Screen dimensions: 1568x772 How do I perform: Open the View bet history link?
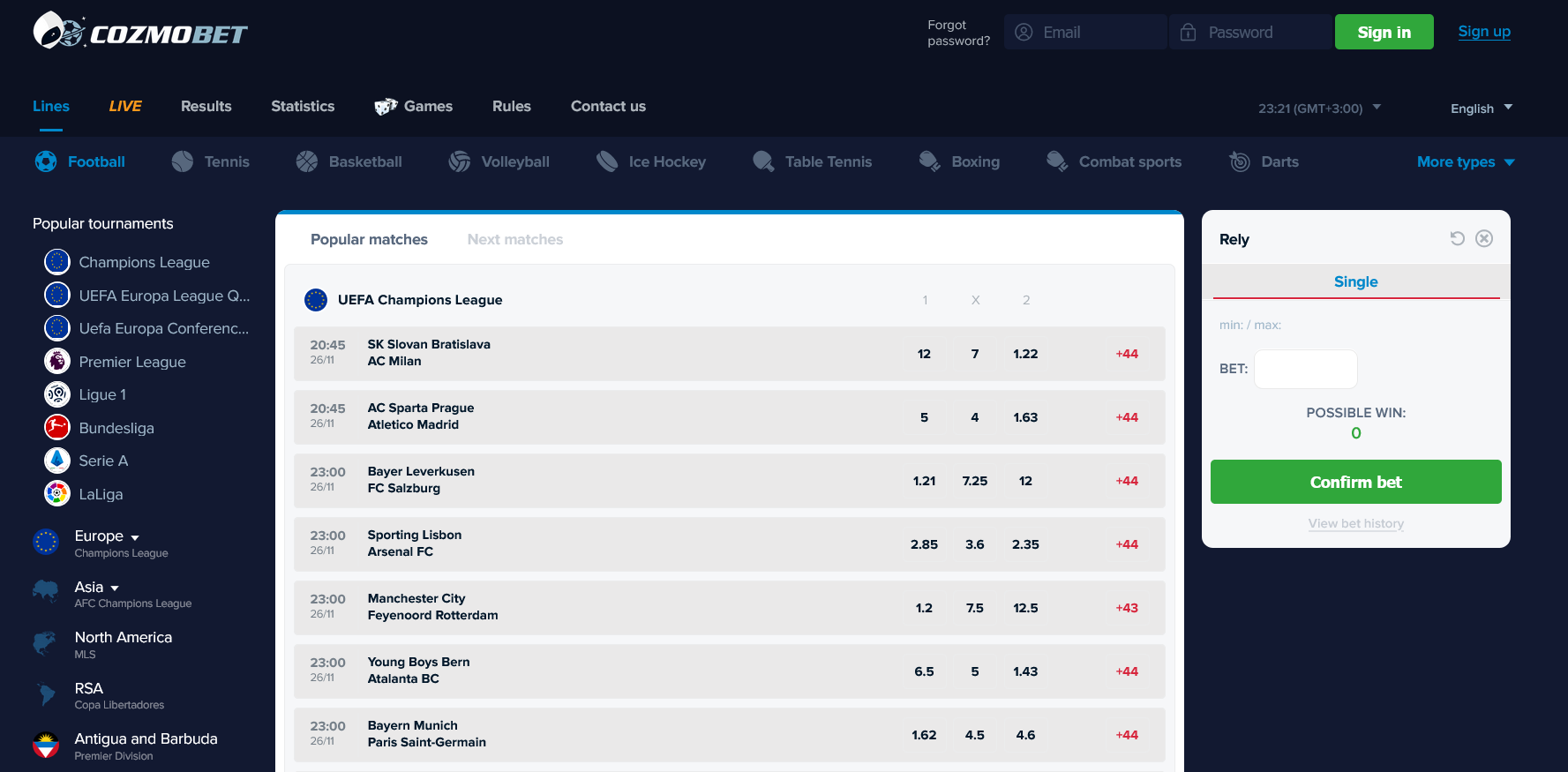(1355, 523)
